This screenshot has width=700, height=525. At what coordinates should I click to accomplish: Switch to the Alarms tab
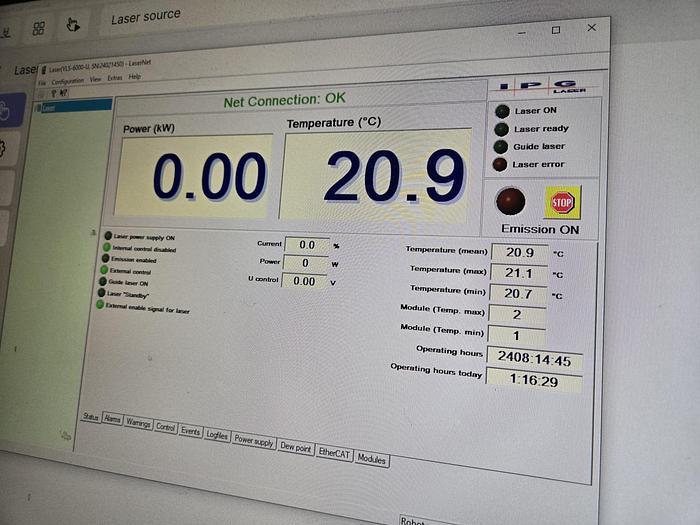tap(113, 420)
